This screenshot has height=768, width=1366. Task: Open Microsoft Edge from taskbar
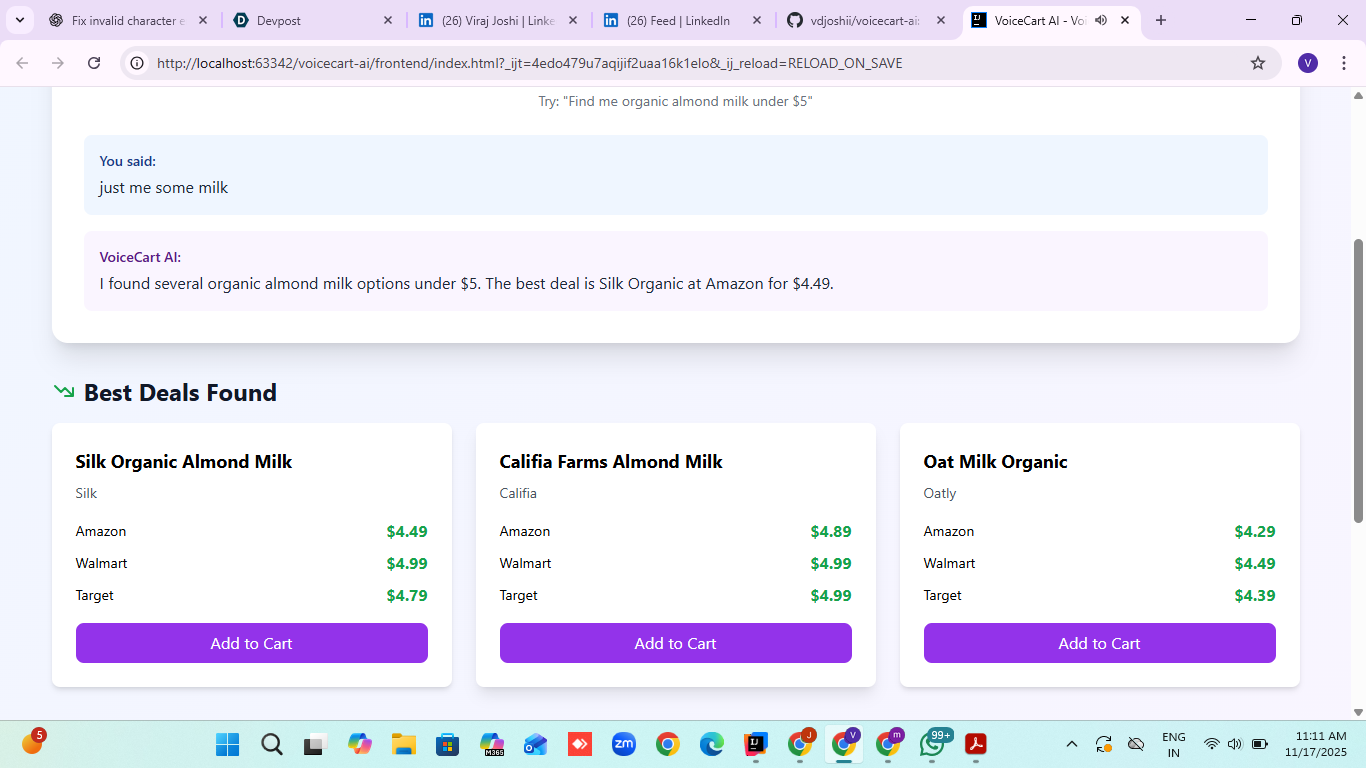(x=712, y=744)
